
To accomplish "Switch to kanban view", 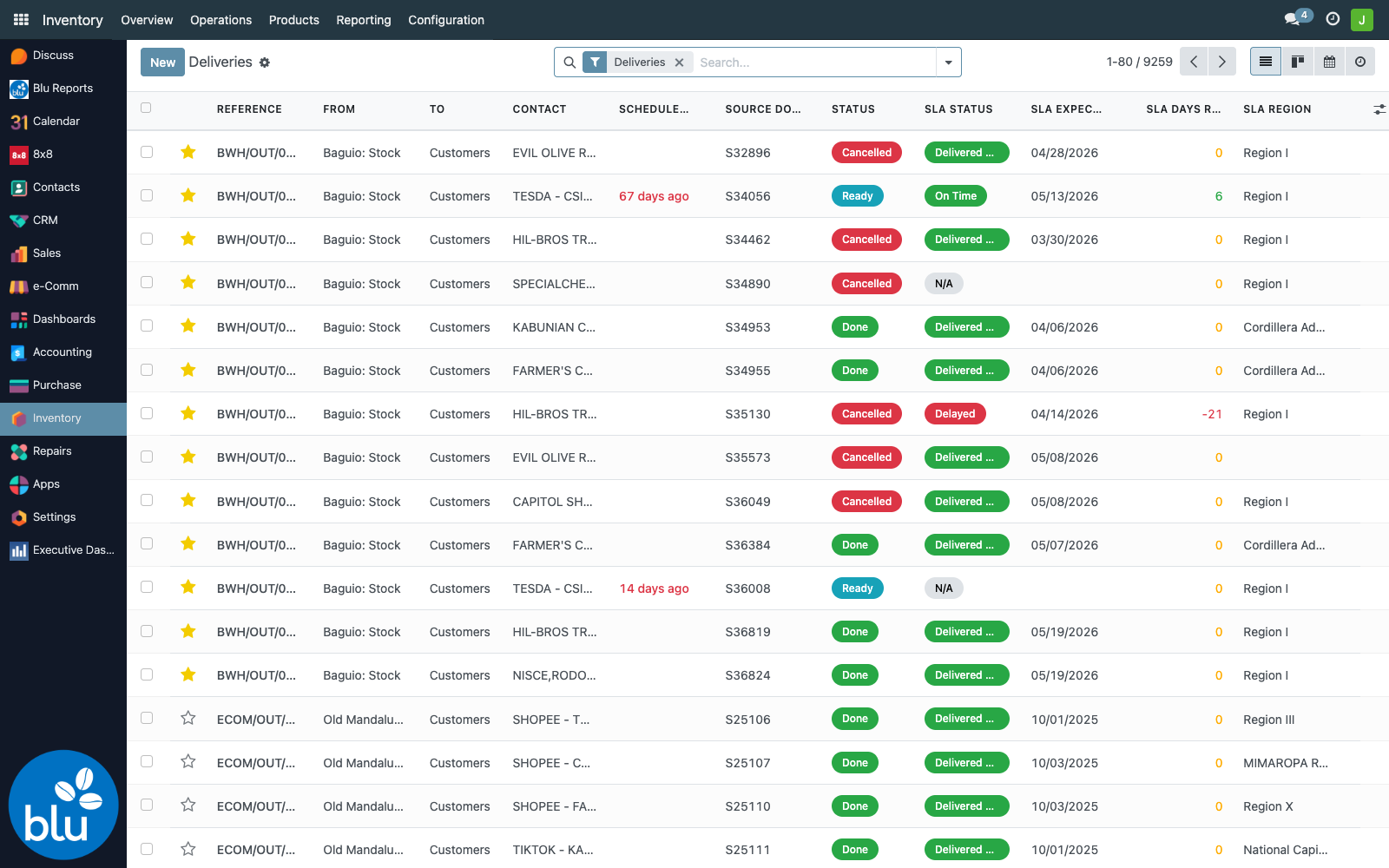I will 1298,62.
